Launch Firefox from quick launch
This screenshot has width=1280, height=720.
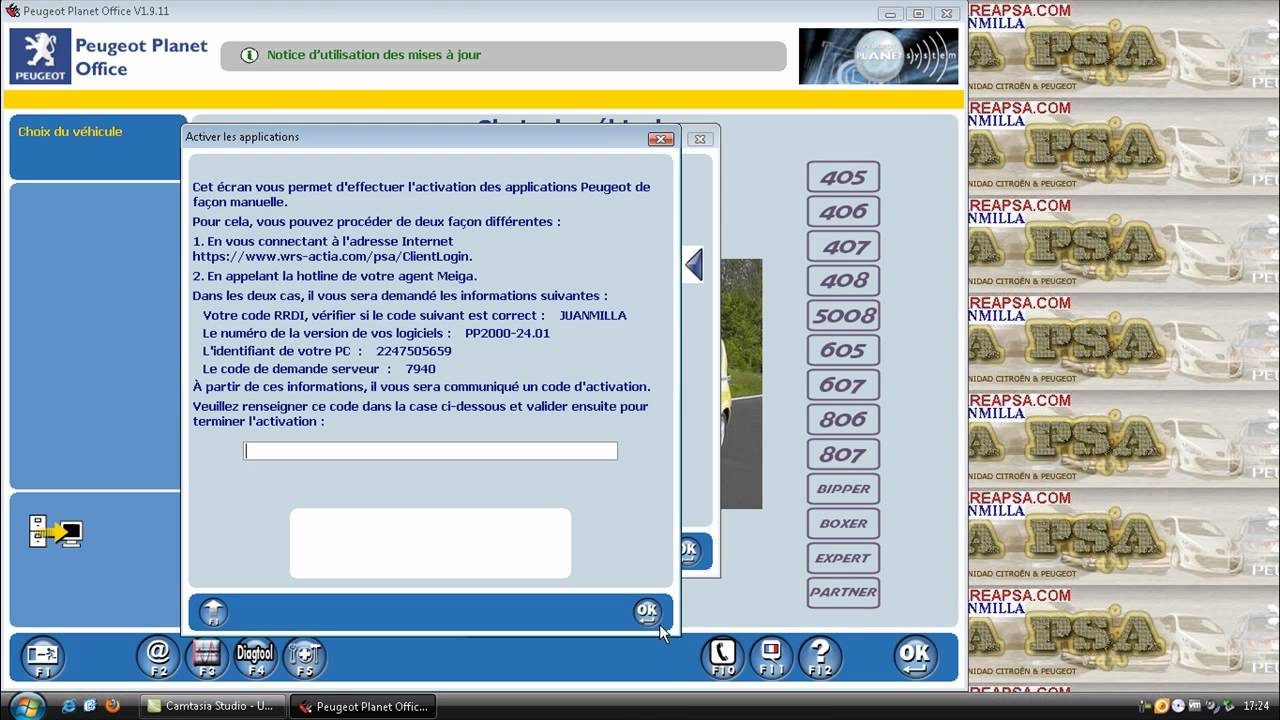point(112,705)
